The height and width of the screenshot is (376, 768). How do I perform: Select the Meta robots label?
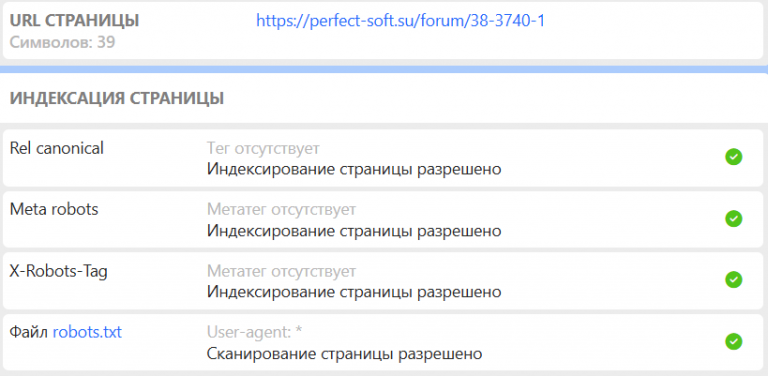pos(54,210)
